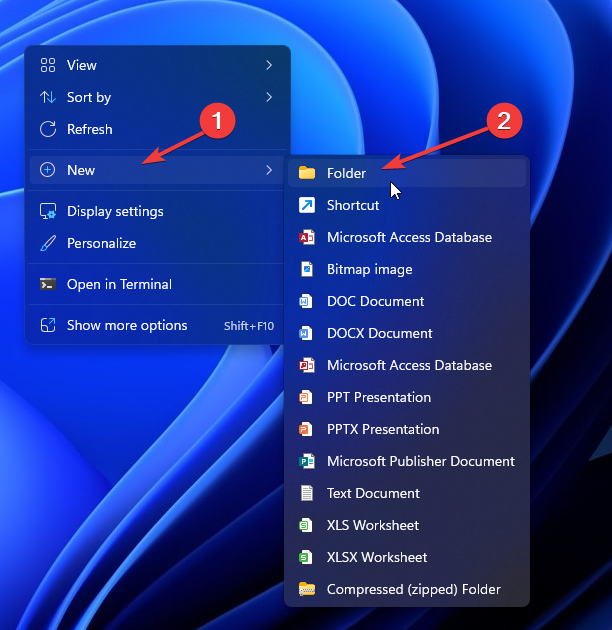Create a new Microsoft Publisher Document
Screen dimensions: 612x630
tap(407, 461)
